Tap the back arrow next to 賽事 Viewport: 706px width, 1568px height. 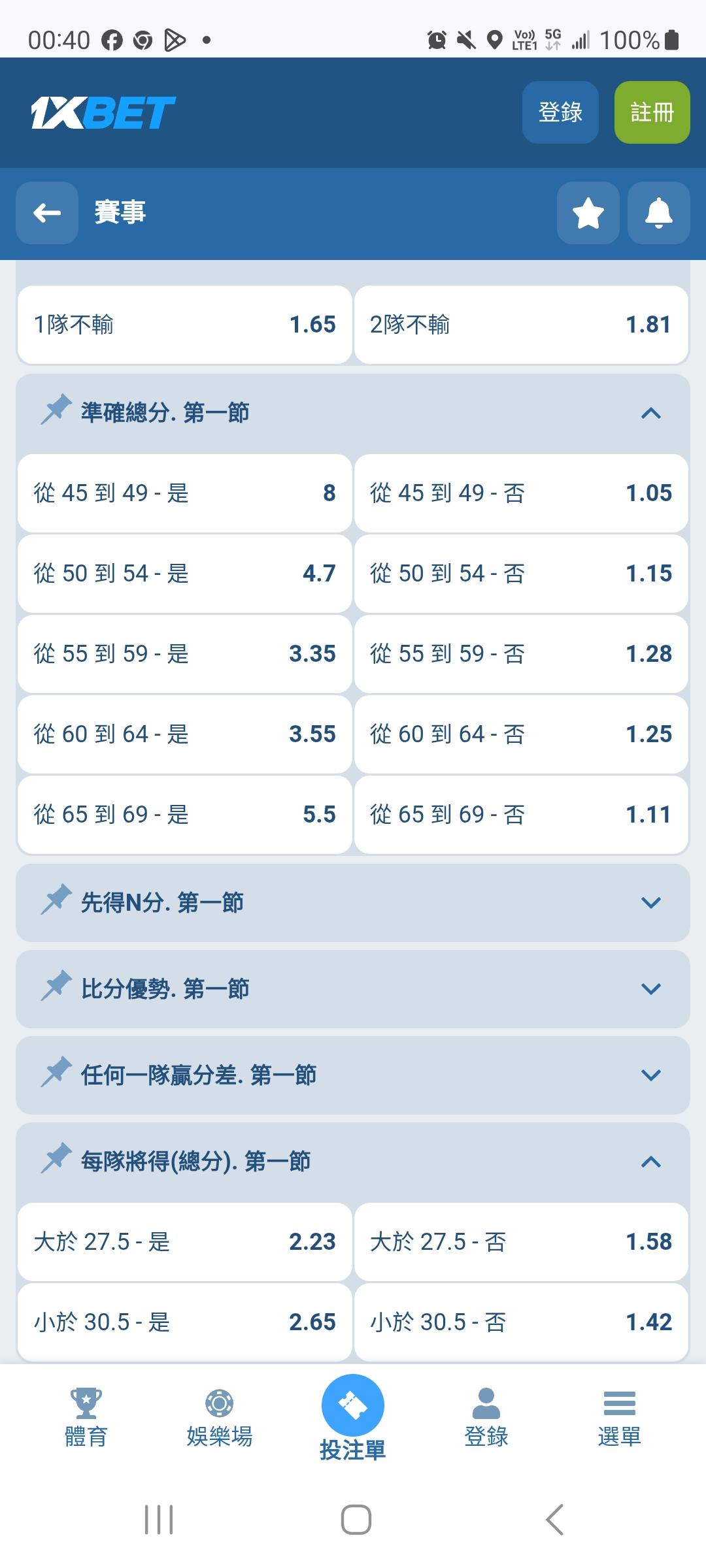tap(47, 213)
